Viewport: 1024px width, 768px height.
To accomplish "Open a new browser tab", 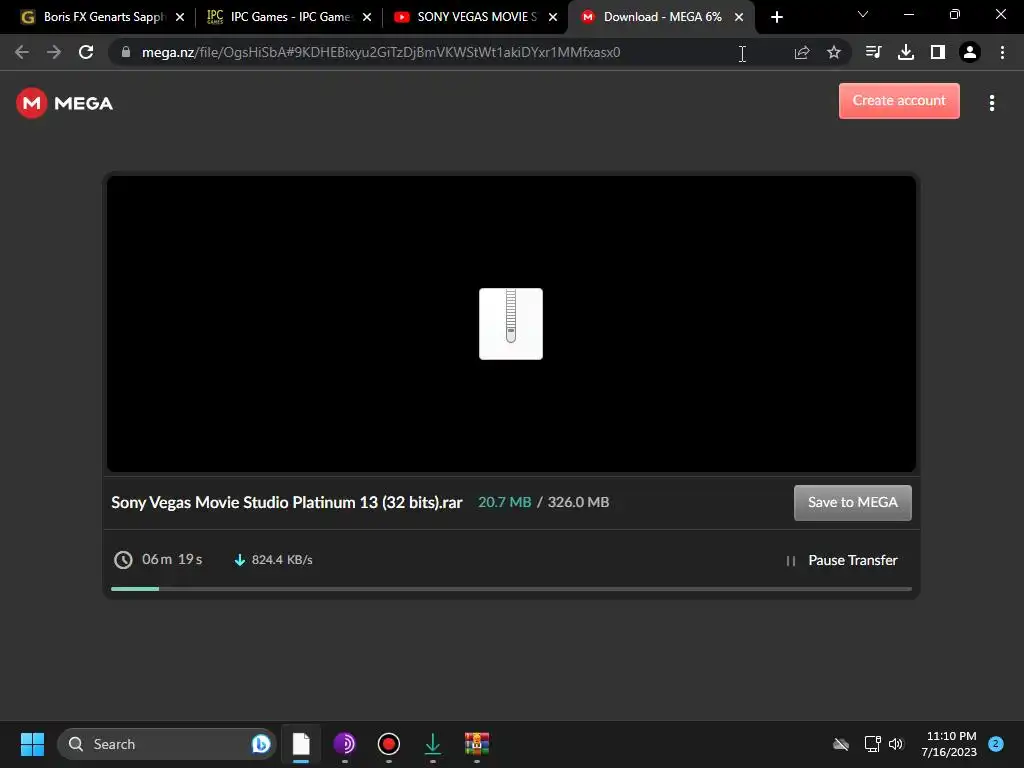I will [x=776, y=17].
